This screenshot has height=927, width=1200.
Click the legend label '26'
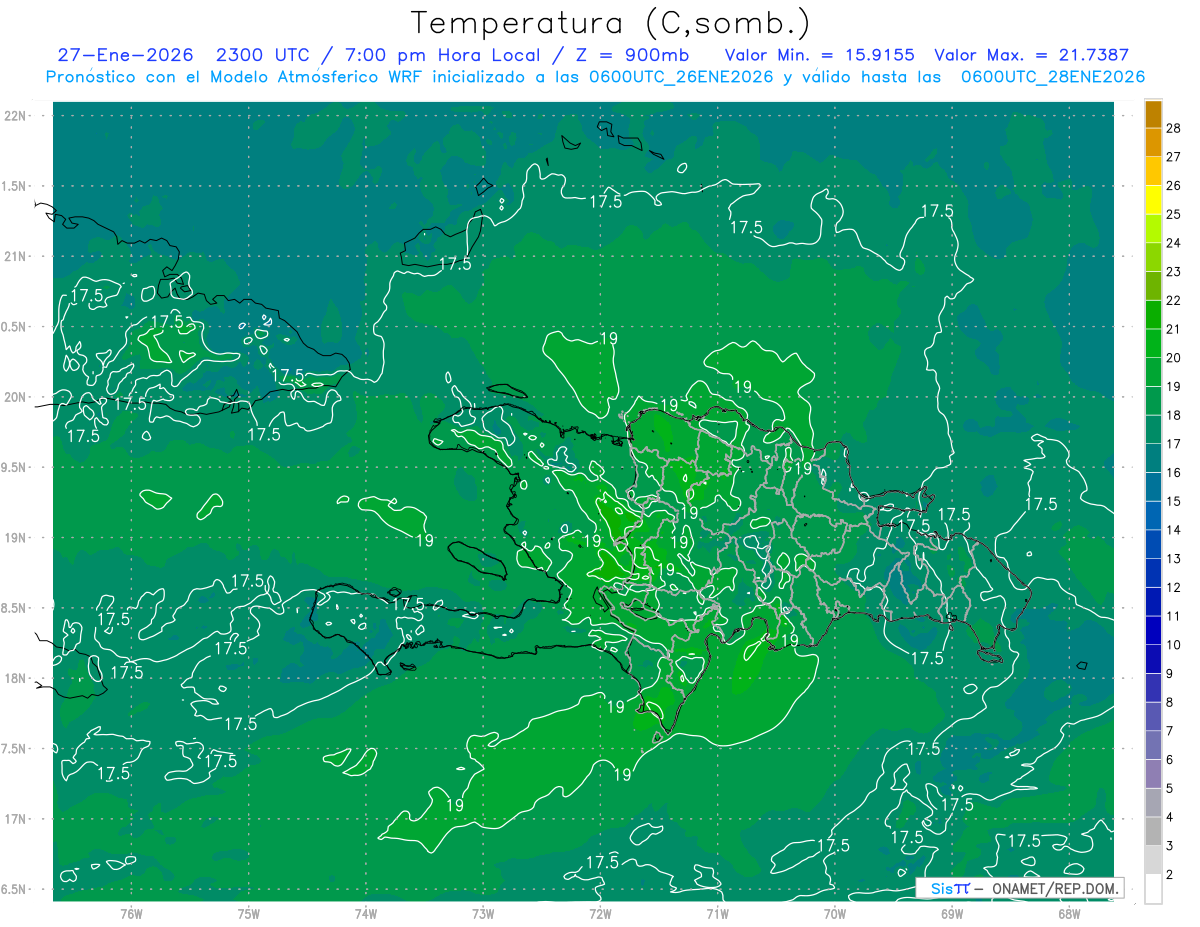tap(1174, 186)
